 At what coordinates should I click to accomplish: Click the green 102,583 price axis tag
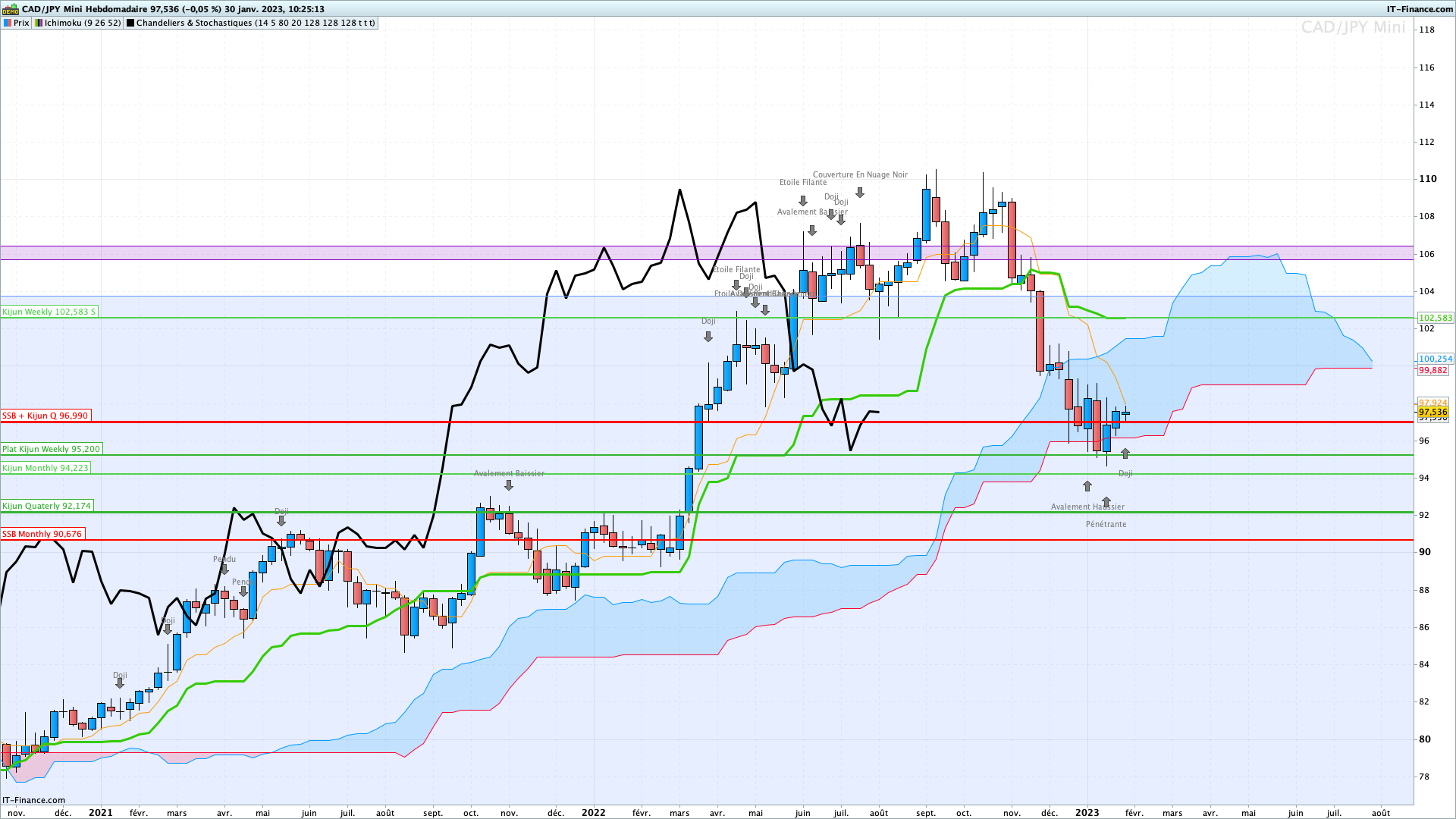[1435, 318]
